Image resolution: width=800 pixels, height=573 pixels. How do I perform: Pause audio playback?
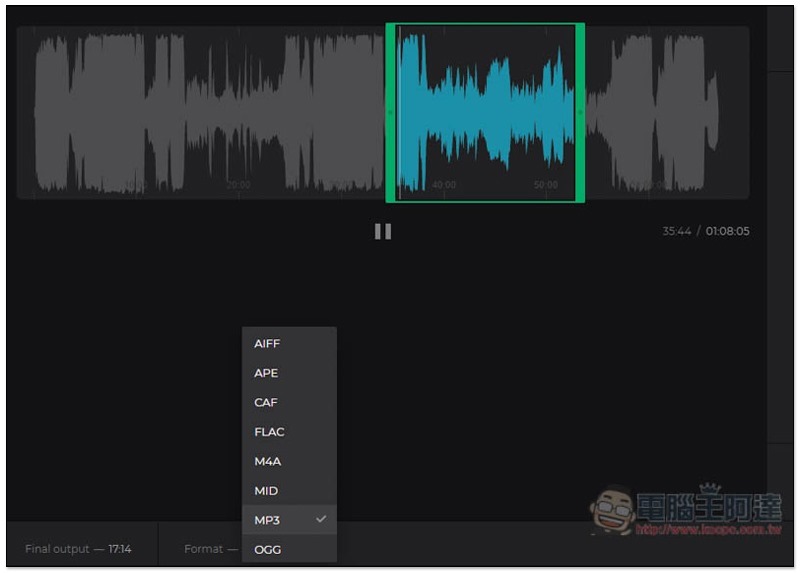(x=383, y=231)
